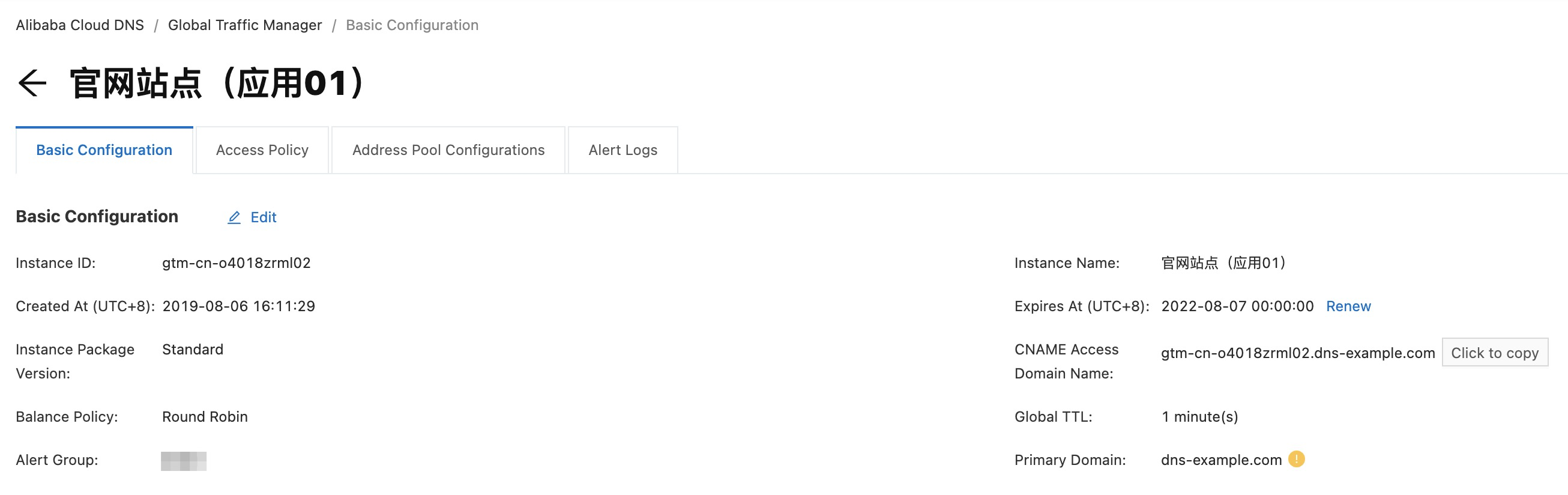Open the Address Pool Configurations tab
1568x495 pixels.
click(448, 150)
